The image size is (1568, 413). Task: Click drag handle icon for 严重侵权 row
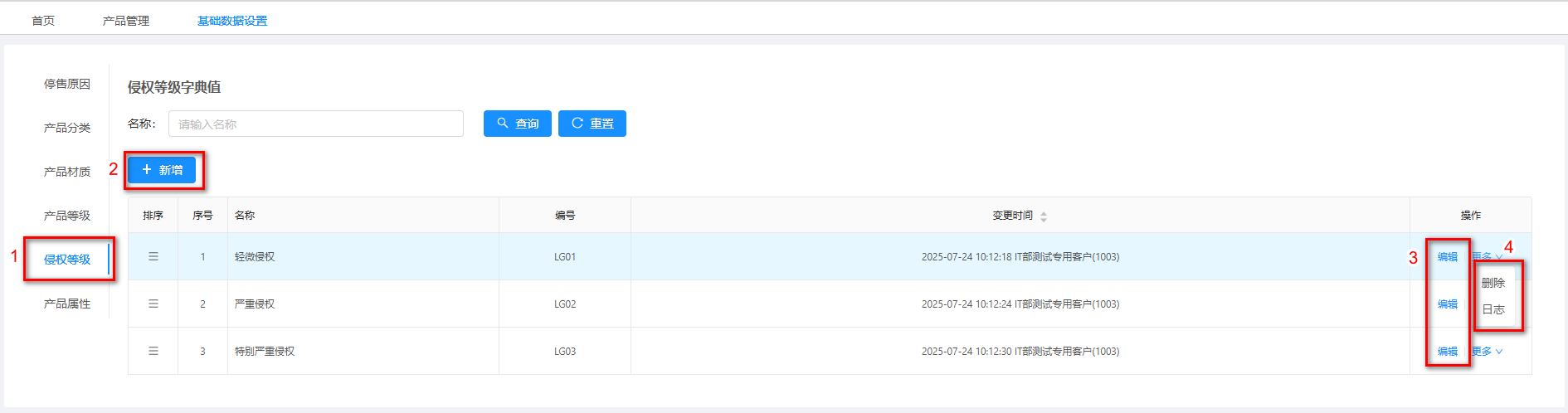[x=153, y=304]
